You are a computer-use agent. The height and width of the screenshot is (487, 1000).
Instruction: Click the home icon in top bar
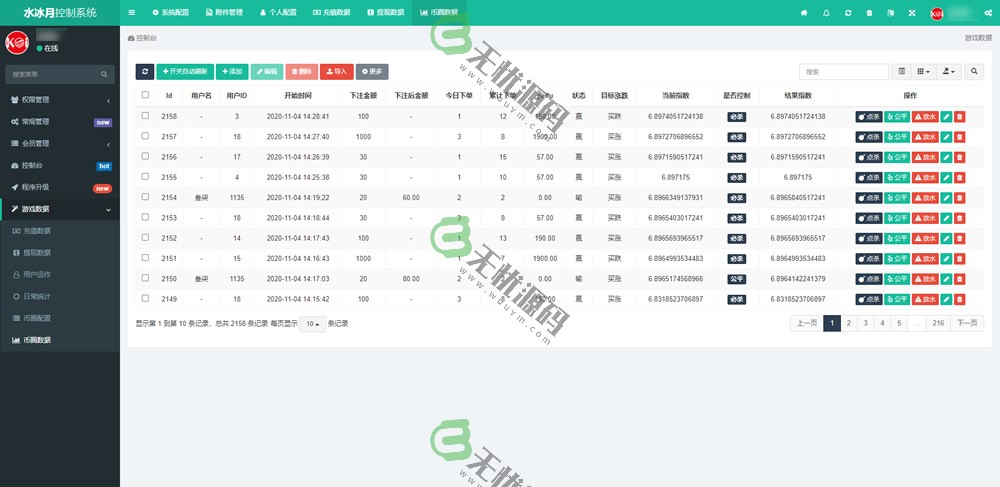click(x=804, y=13)
